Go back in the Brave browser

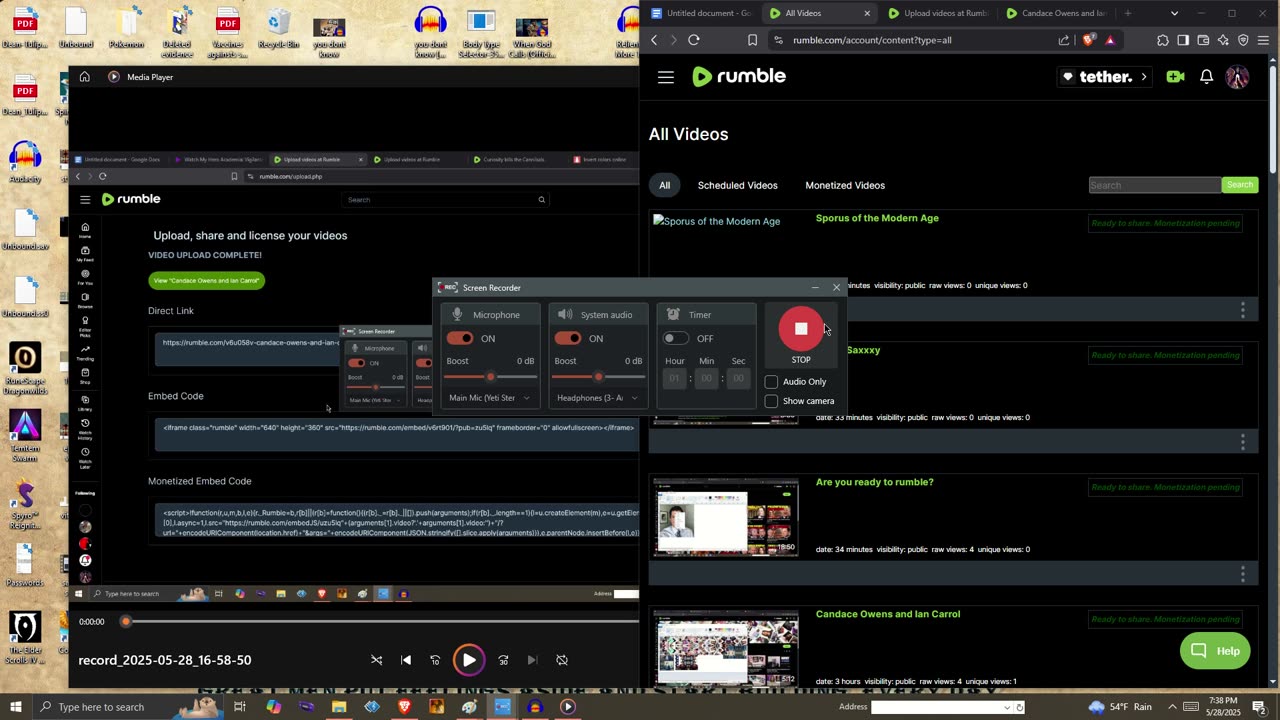654,40
